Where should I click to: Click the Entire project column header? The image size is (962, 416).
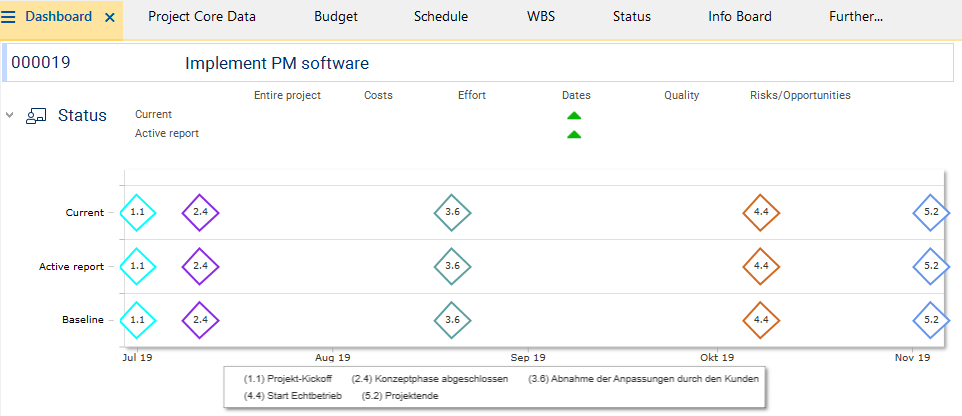pyautogui.click(x=287, y=95)
